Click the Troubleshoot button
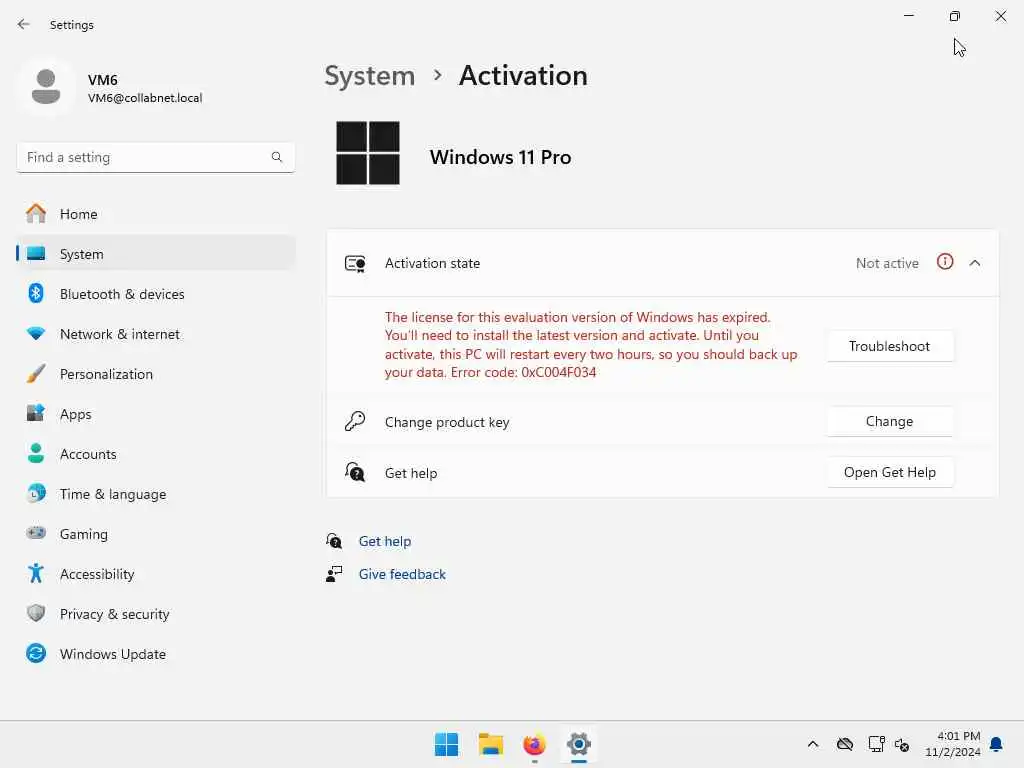 pyautogui.click(x=889, y=345)
